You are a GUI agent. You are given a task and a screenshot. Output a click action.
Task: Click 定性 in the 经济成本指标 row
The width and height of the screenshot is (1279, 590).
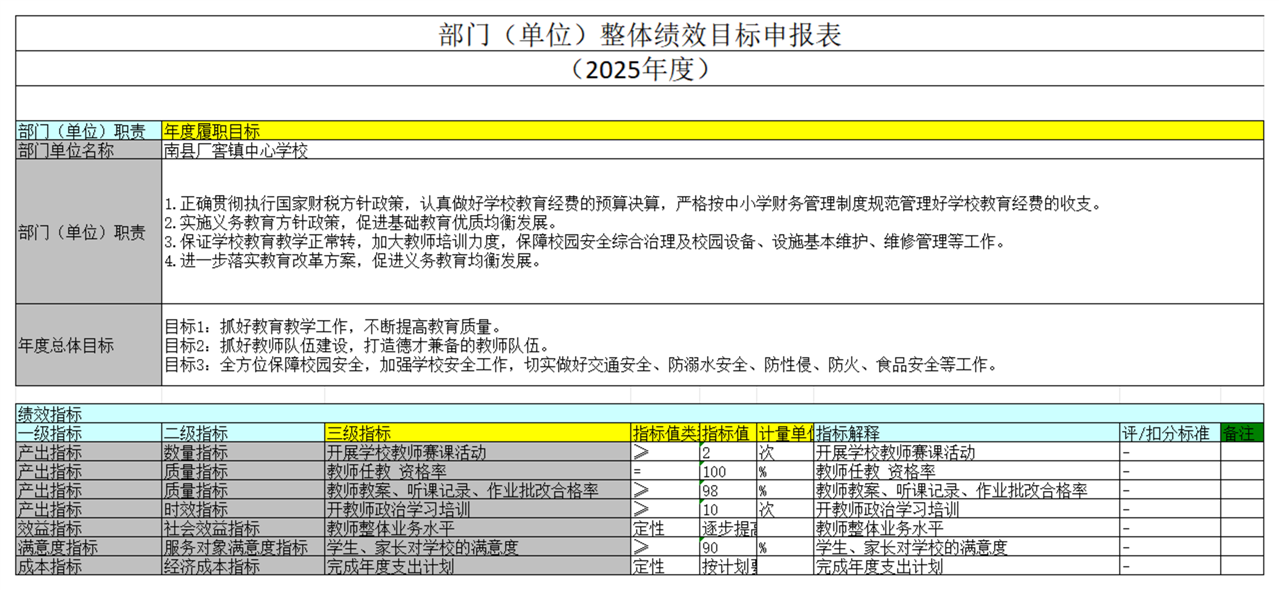[x=665, y=566]
